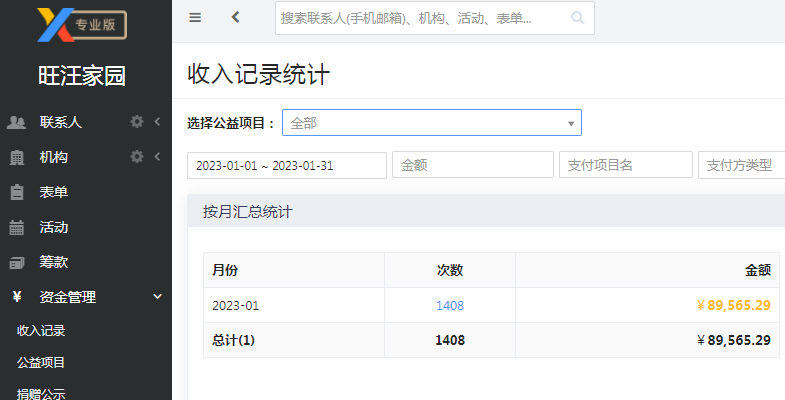Click the 金额 column header
The image size is (785, 400).
click(x=757, y=270)
